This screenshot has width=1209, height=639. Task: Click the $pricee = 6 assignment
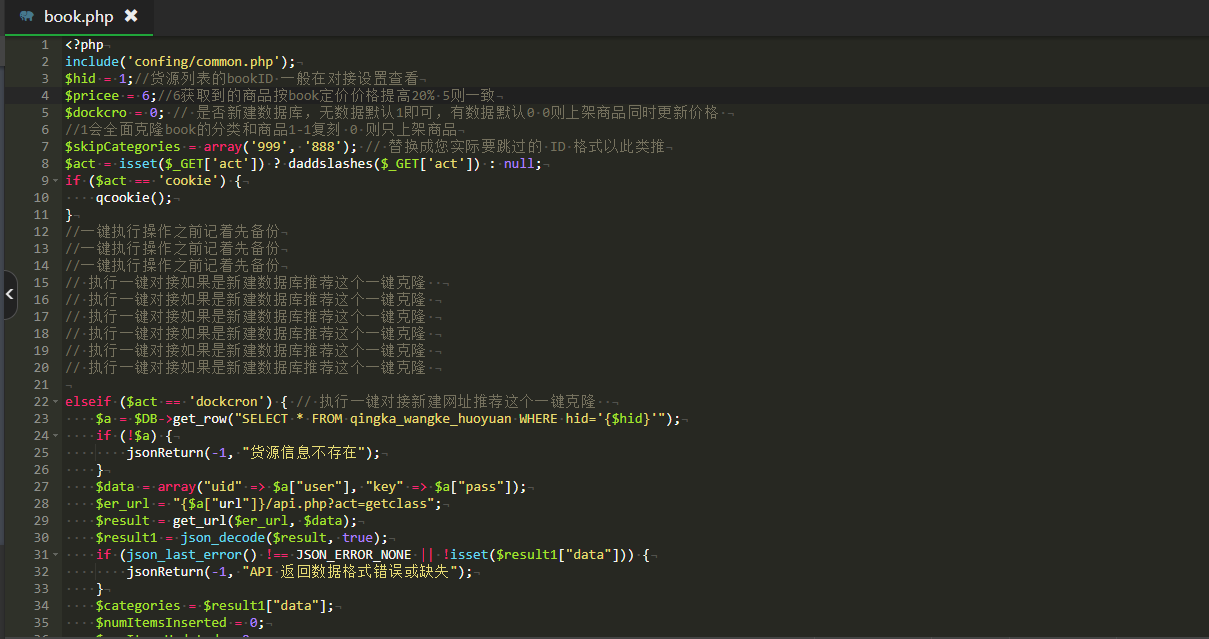111,95
